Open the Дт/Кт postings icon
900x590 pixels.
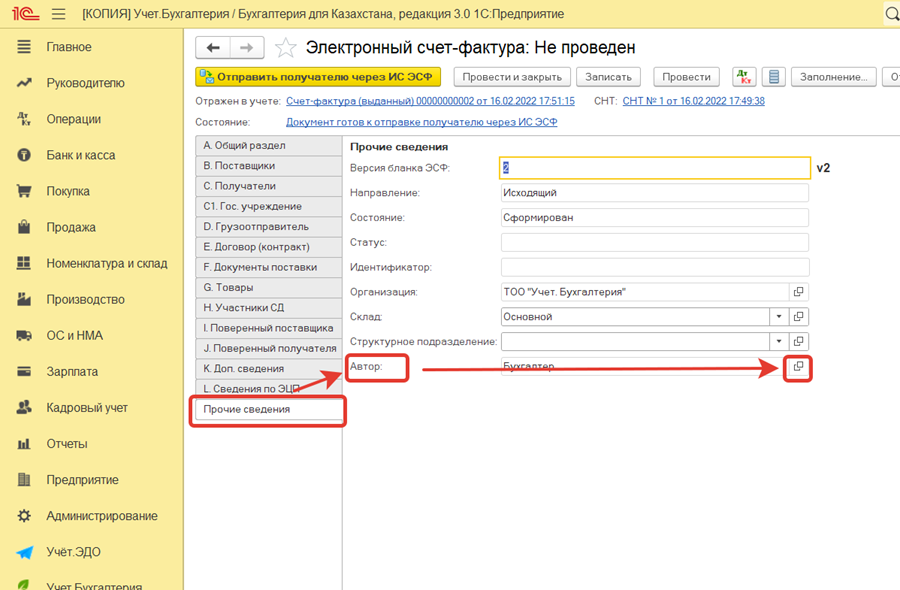(744, 77)
